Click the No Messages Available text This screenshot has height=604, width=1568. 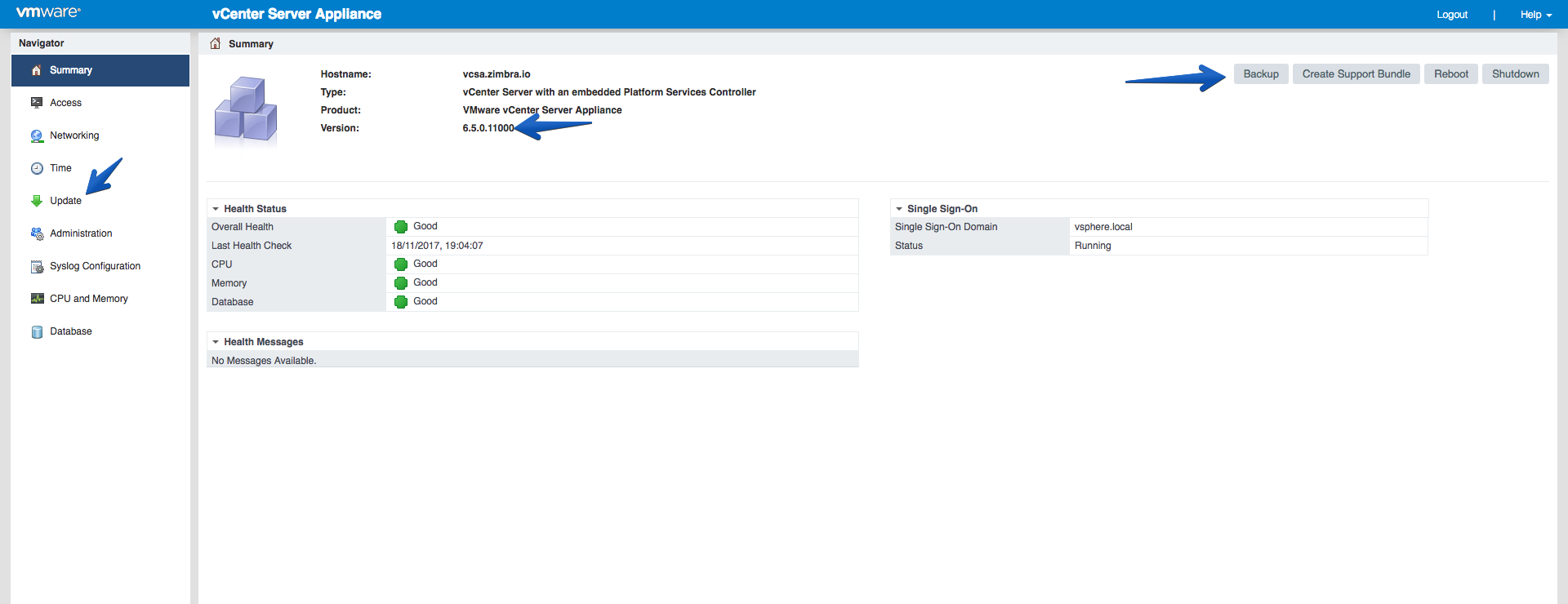click(x=264, y=361)
